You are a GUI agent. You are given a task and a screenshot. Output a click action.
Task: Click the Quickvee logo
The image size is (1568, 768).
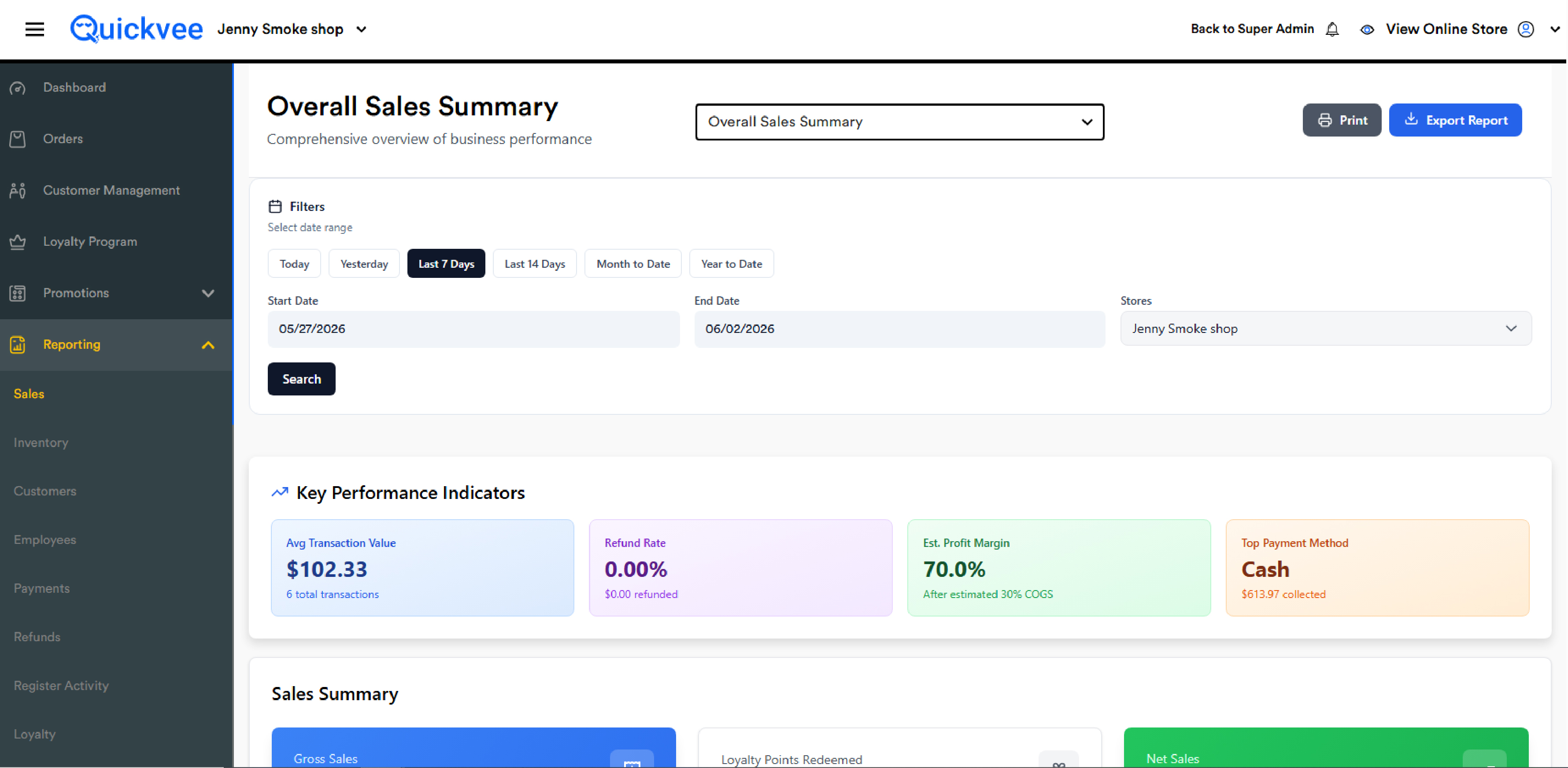(x=137, y=29)
